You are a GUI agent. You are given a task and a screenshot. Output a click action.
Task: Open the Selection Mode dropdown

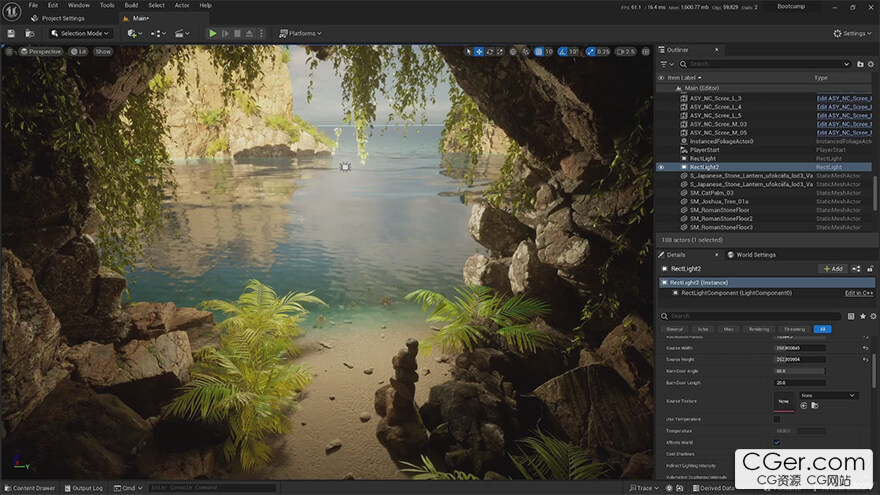[80, 34]
